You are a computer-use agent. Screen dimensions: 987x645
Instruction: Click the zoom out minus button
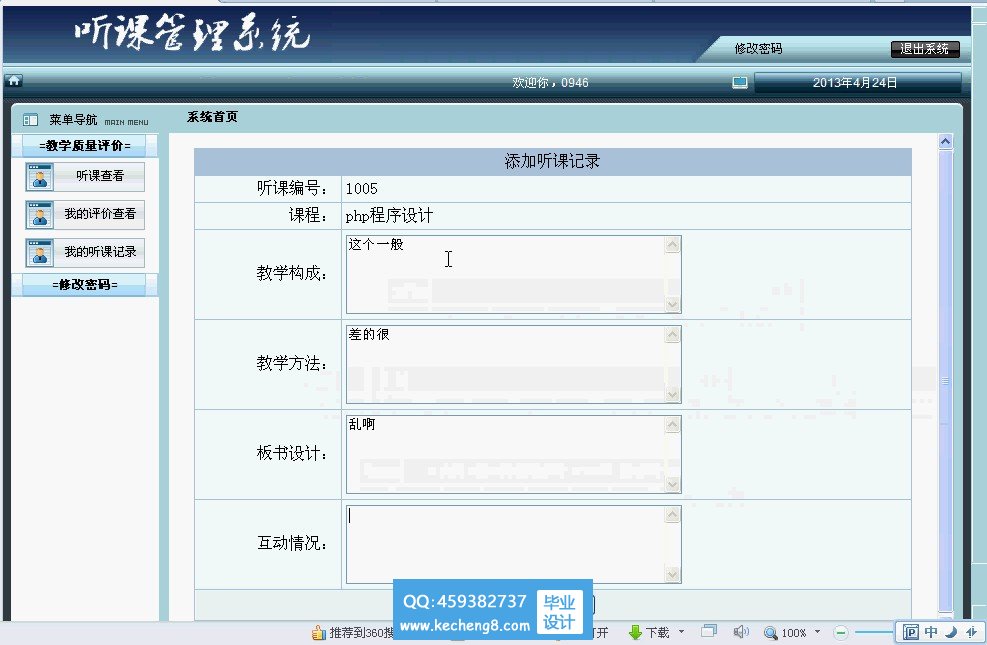pos(841,632)
